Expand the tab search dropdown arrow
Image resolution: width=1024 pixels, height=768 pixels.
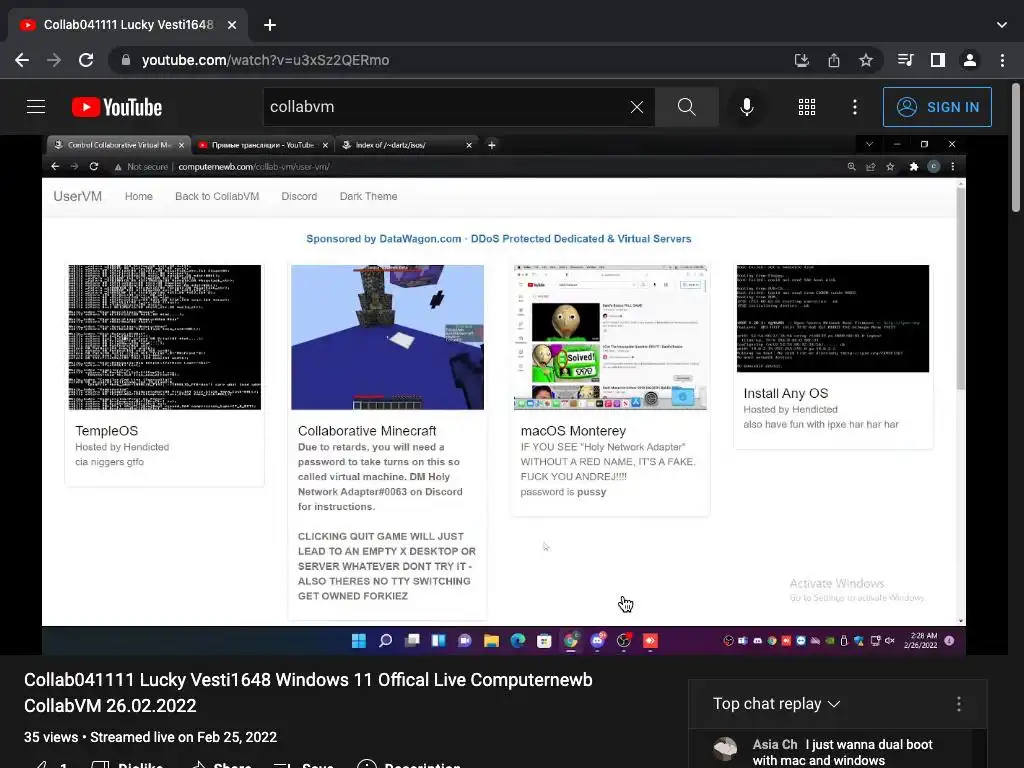click(x=1002, y=25)
